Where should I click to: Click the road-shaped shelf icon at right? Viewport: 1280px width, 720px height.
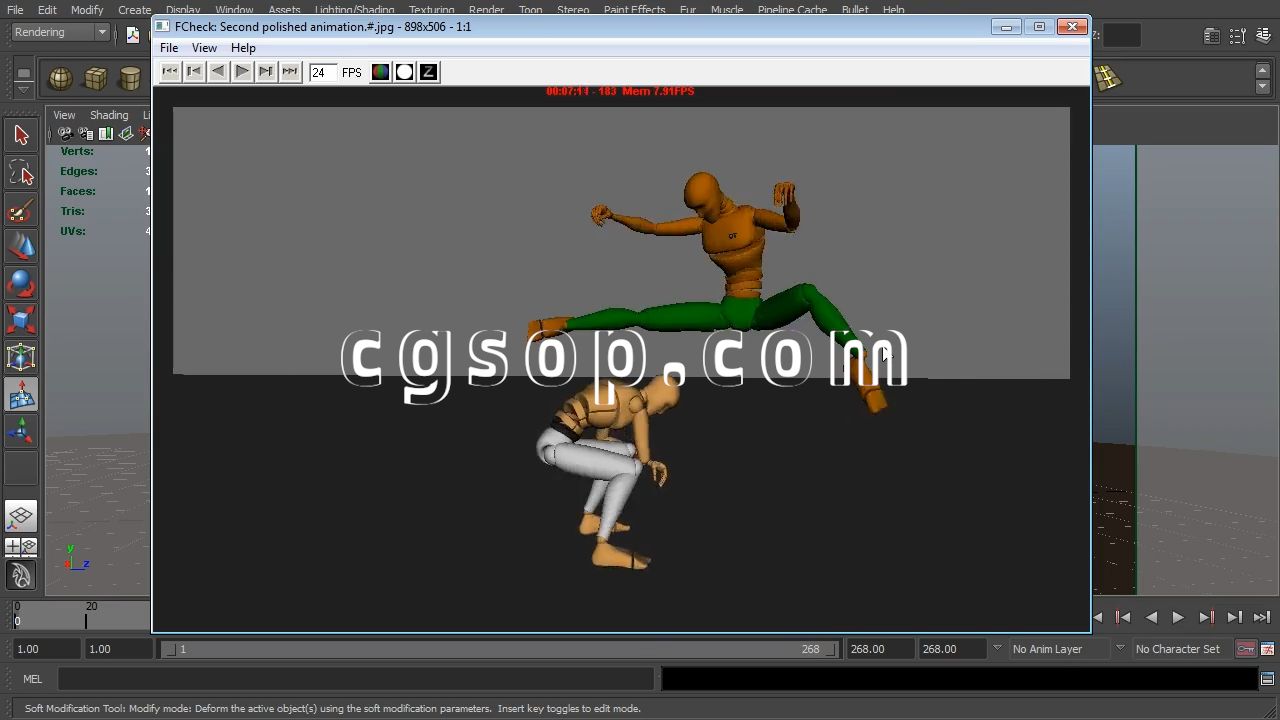(x=1107, y=77)
